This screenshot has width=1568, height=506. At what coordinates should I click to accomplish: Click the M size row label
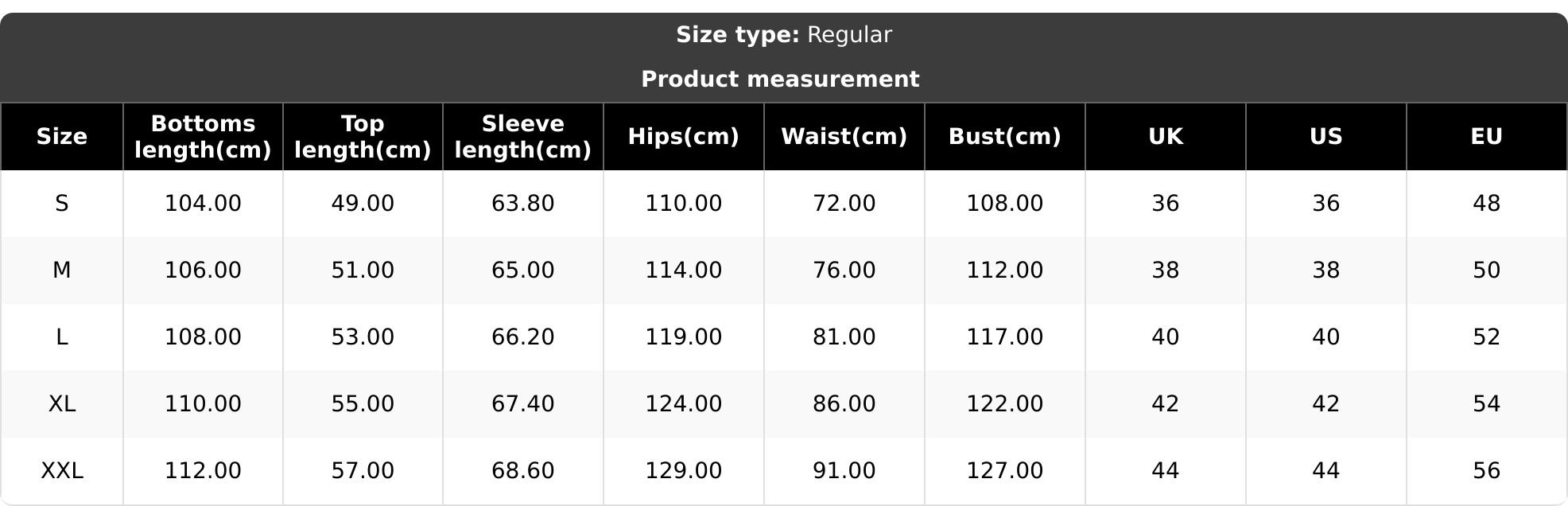(x=62, y=271)
